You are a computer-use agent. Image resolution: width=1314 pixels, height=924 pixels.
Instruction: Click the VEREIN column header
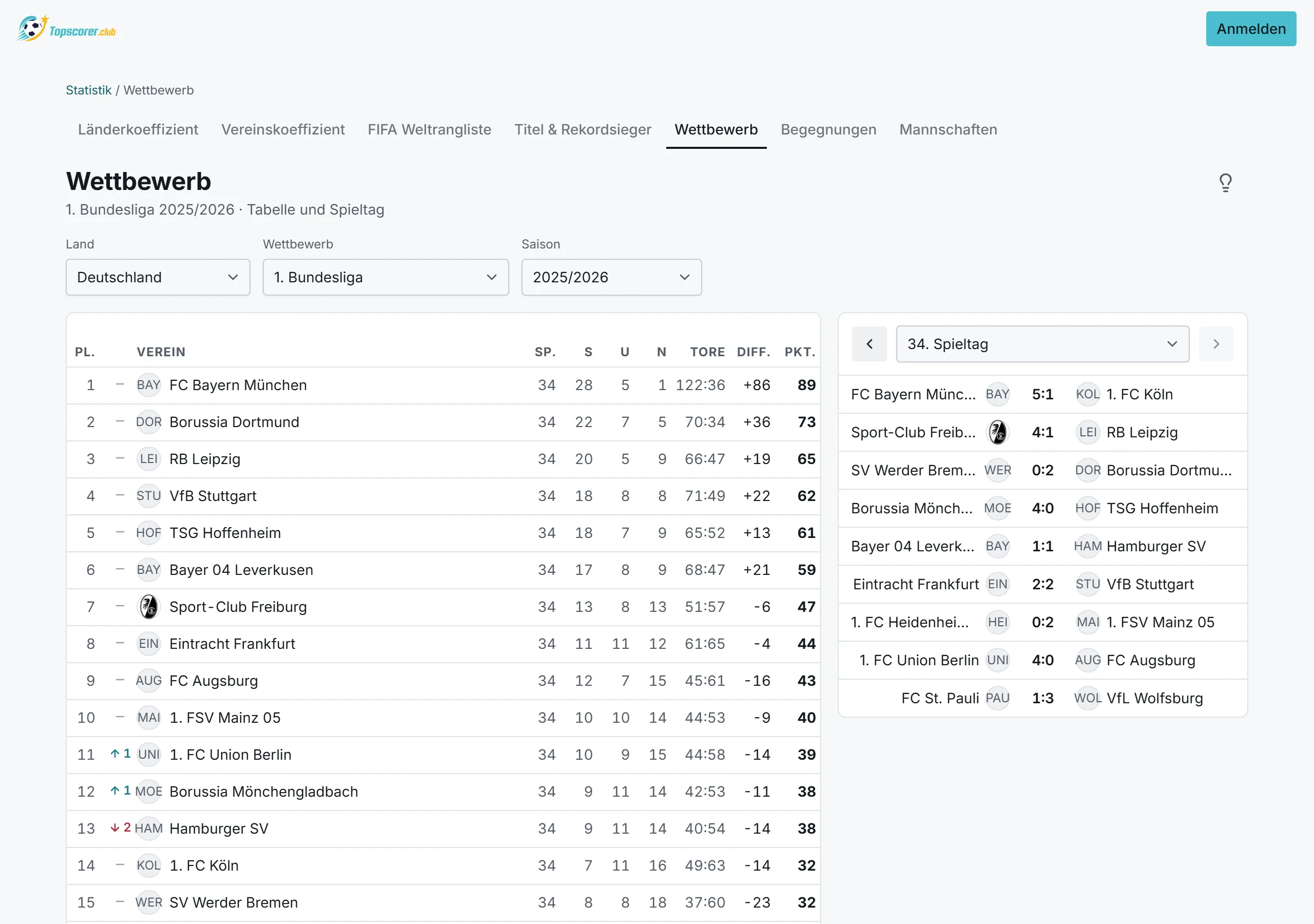pyautogui.click(x=161, y=352)
